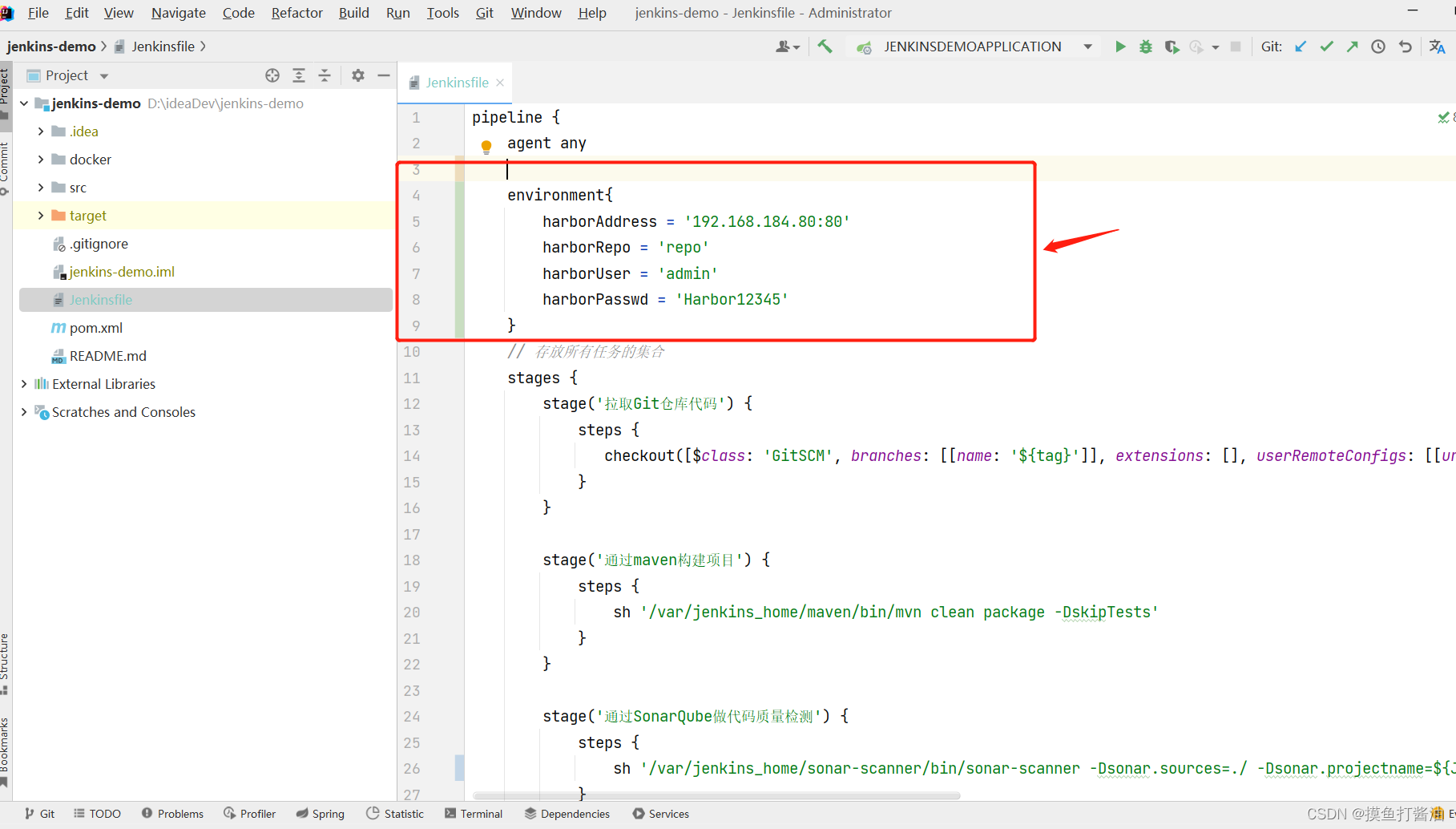
Task: Open Statistic tool window
Action: 394,814
